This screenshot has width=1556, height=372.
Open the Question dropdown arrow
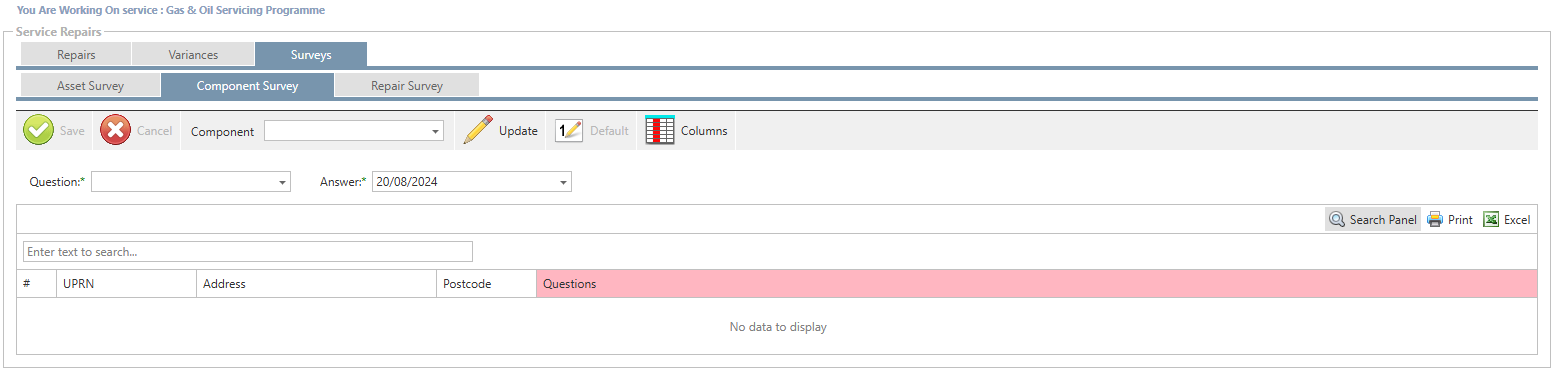coord(283,182)
